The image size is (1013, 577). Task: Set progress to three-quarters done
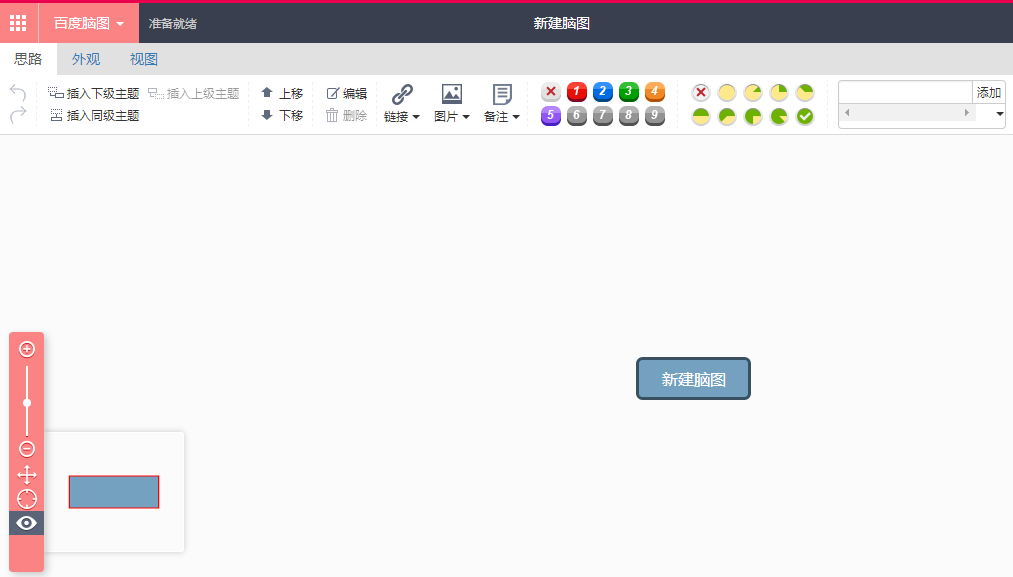753,116
